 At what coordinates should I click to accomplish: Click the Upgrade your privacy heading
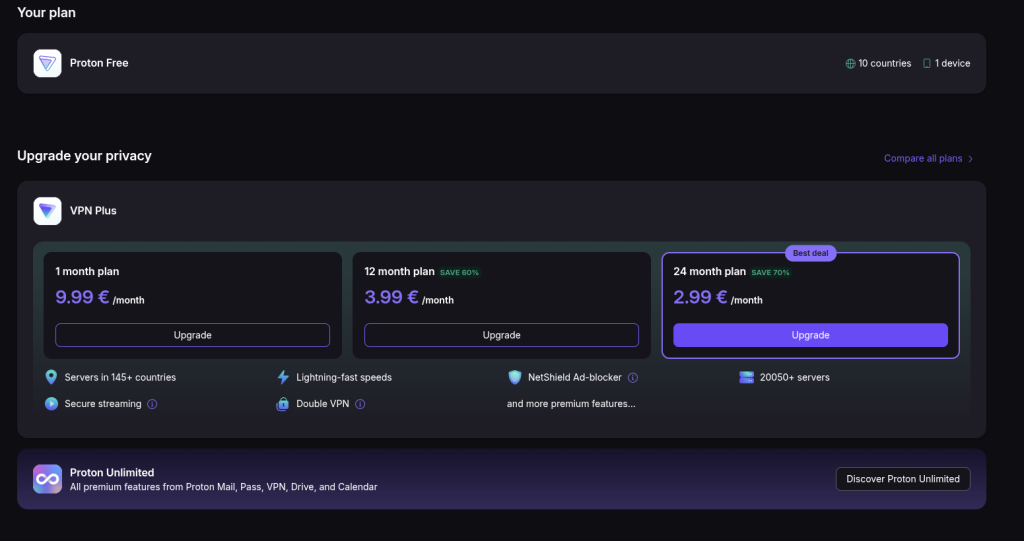point(84,156)
